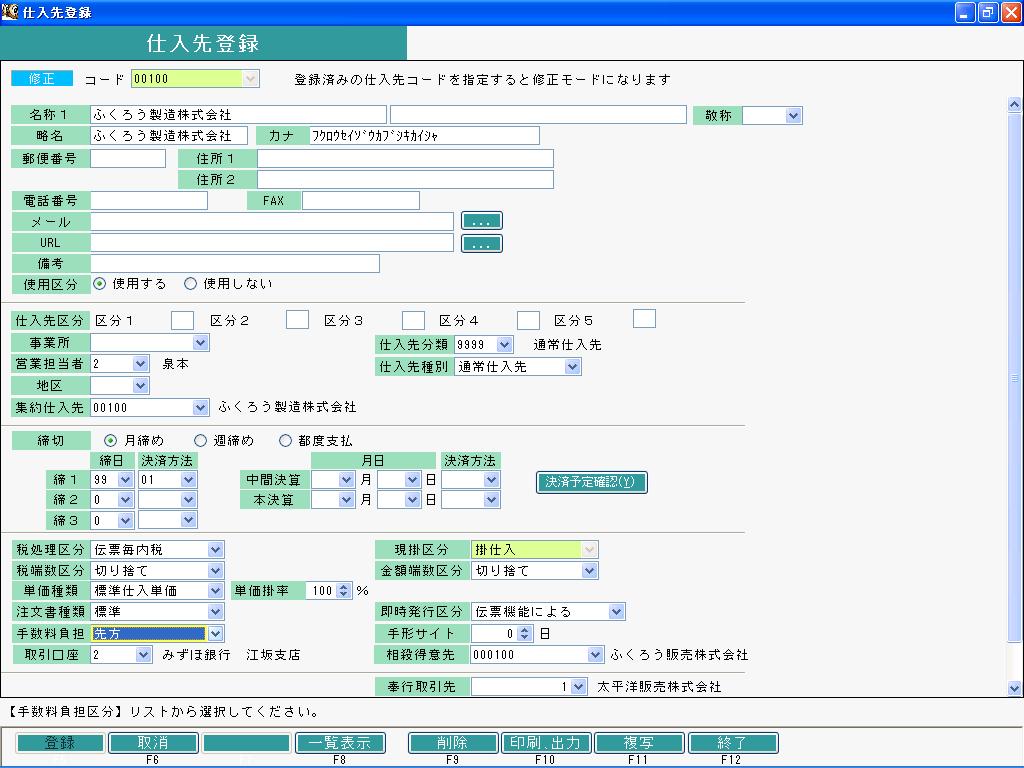Click into the カナ field

click(424, 135)
